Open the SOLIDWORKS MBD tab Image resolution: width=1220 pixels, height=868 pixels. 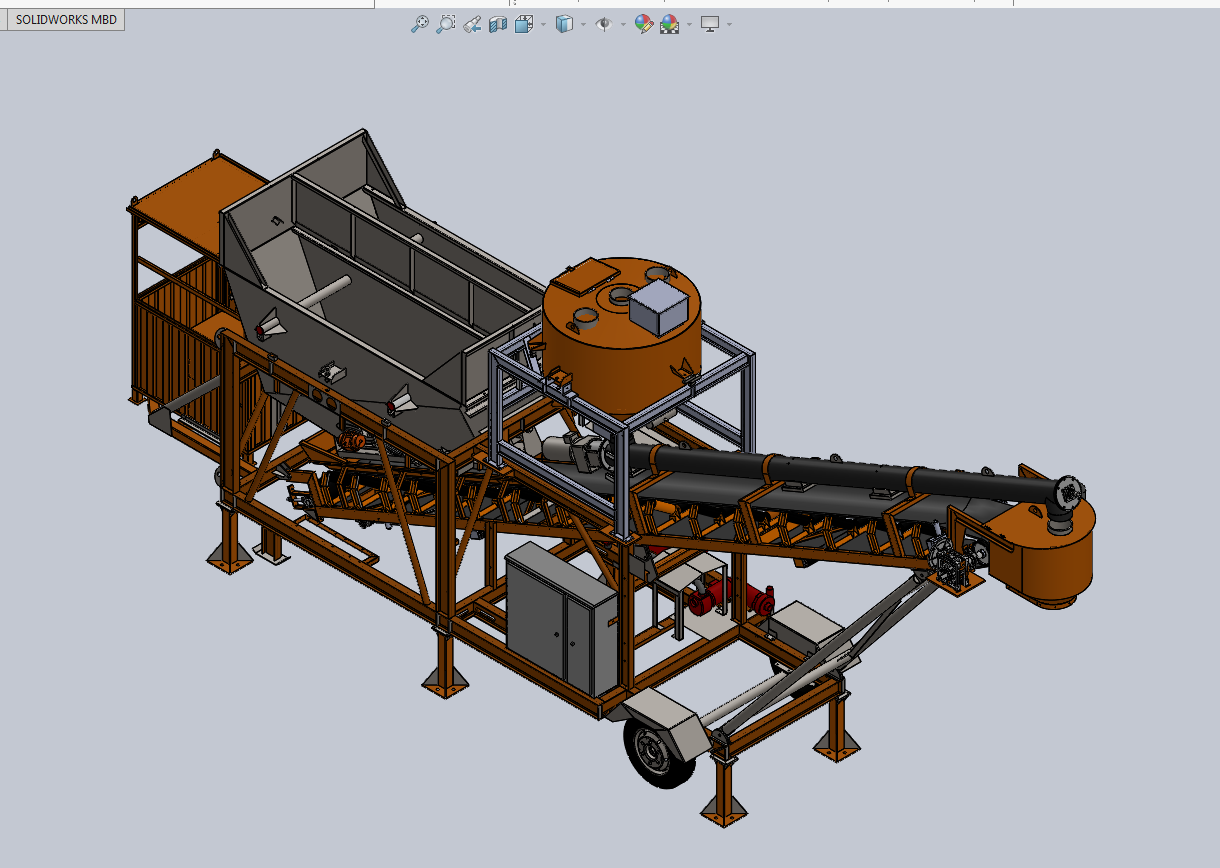[x=65, y=20]
